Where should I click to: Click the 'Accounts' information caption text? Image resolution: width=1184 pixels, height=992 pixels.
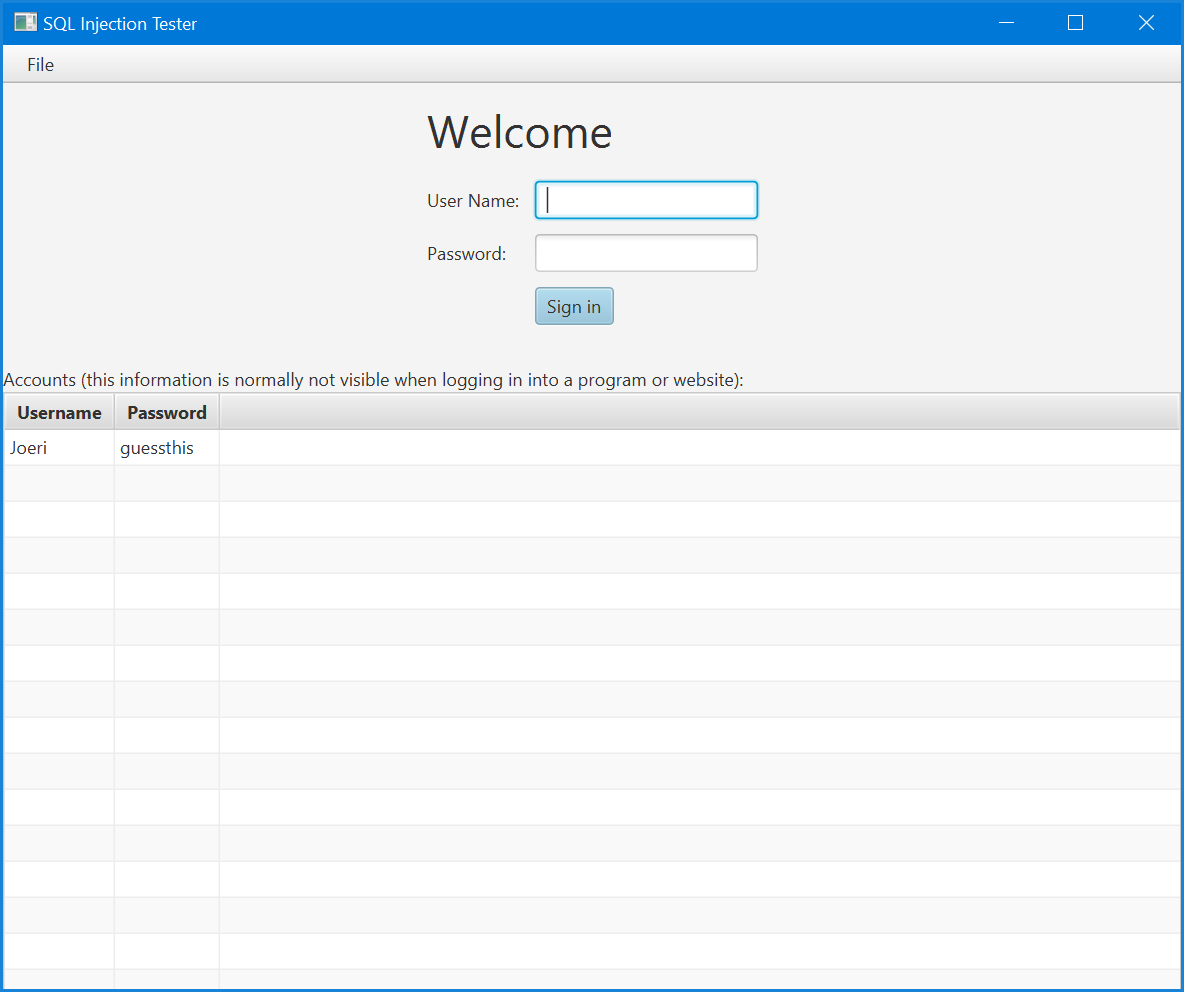pos(373,380)
